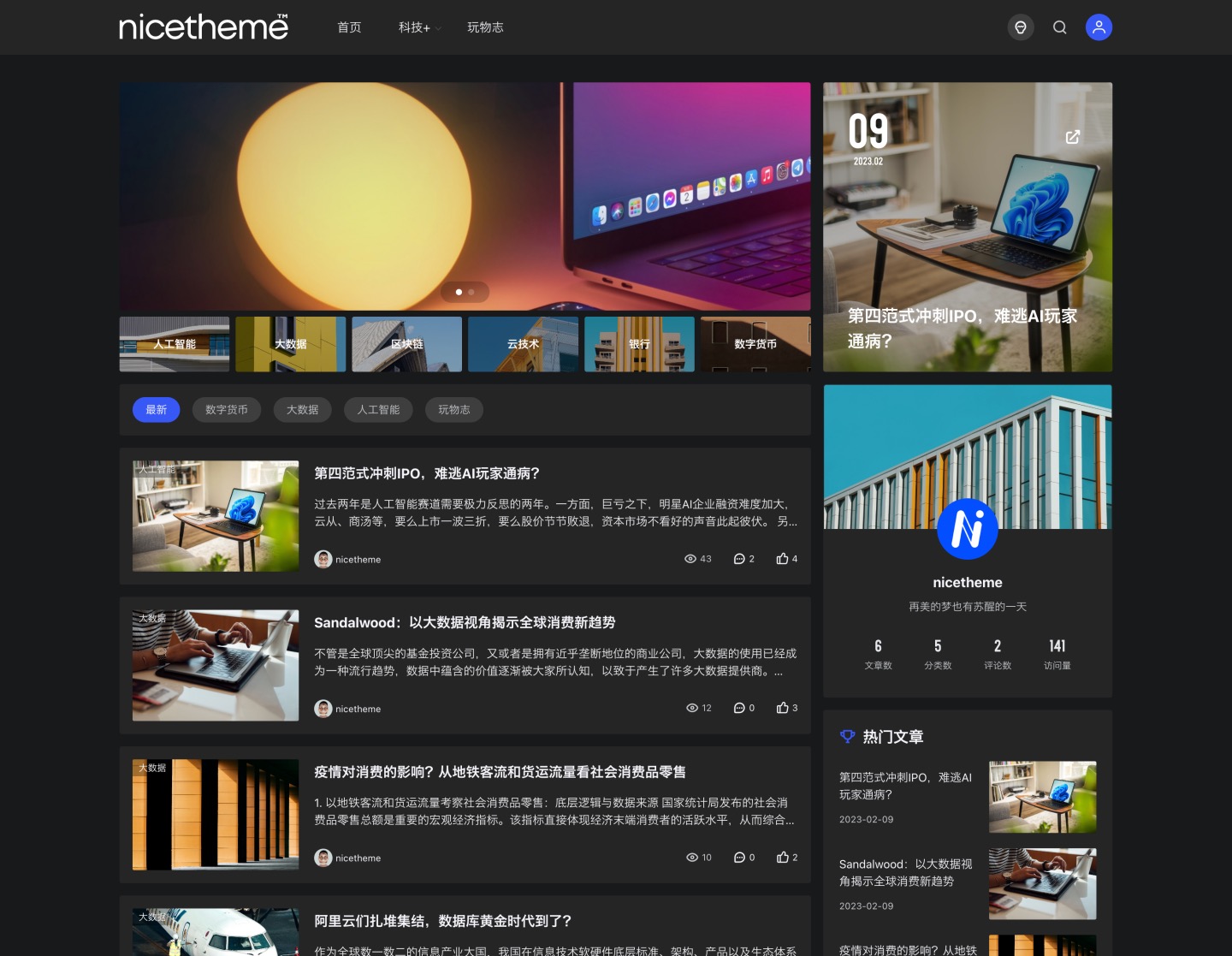Click the nicetheme profile name
This screenshot has width=1232, height=956.
point(968,582)
